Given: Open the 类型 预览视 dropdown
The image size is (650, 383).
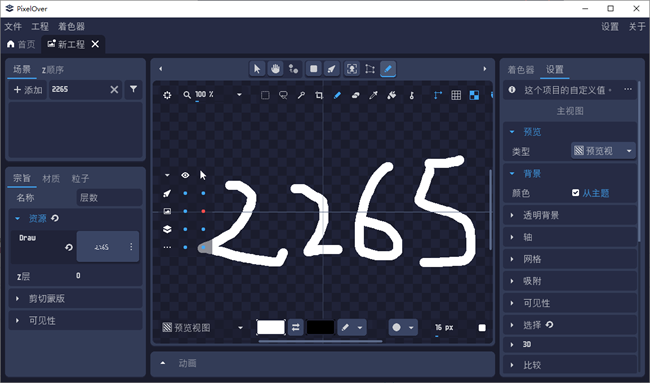Looking at the screenshot, I should [604, 151].
